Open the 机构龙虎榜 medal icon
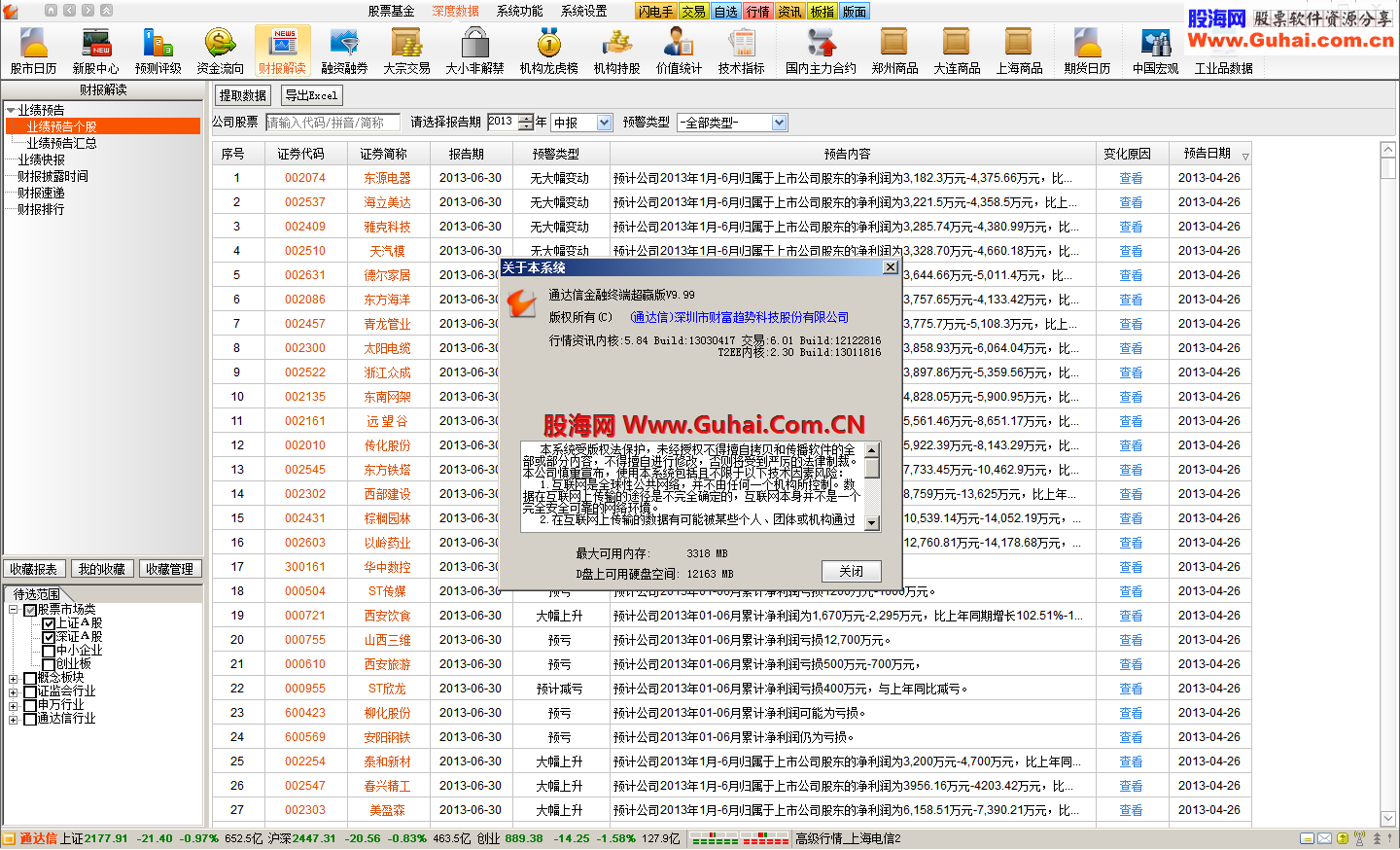The width and height of the screenshot is (1400, 850). coord(548,51)
